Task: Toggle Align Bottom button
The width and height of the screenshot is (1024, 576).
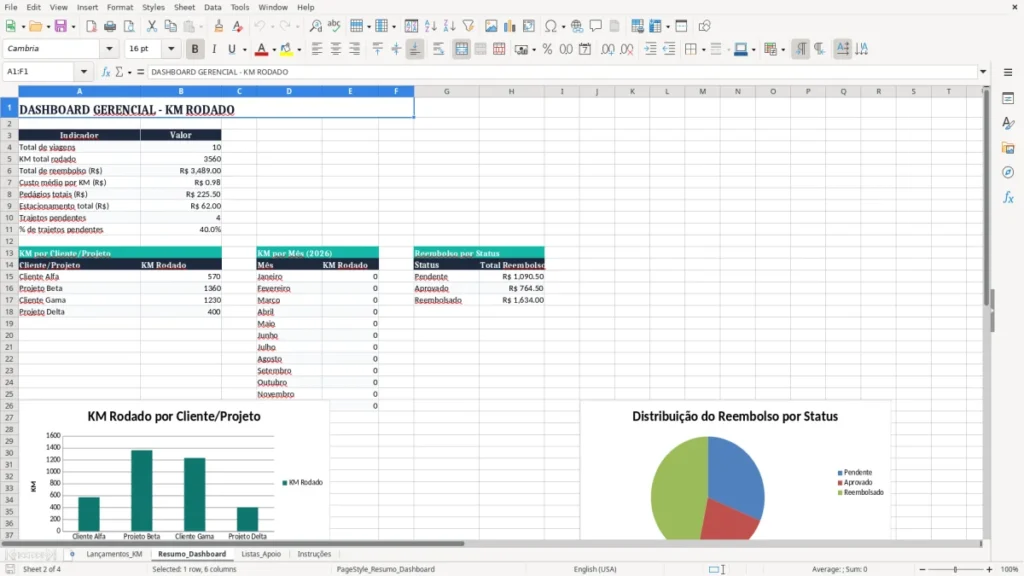Action: tap(415, 49)
